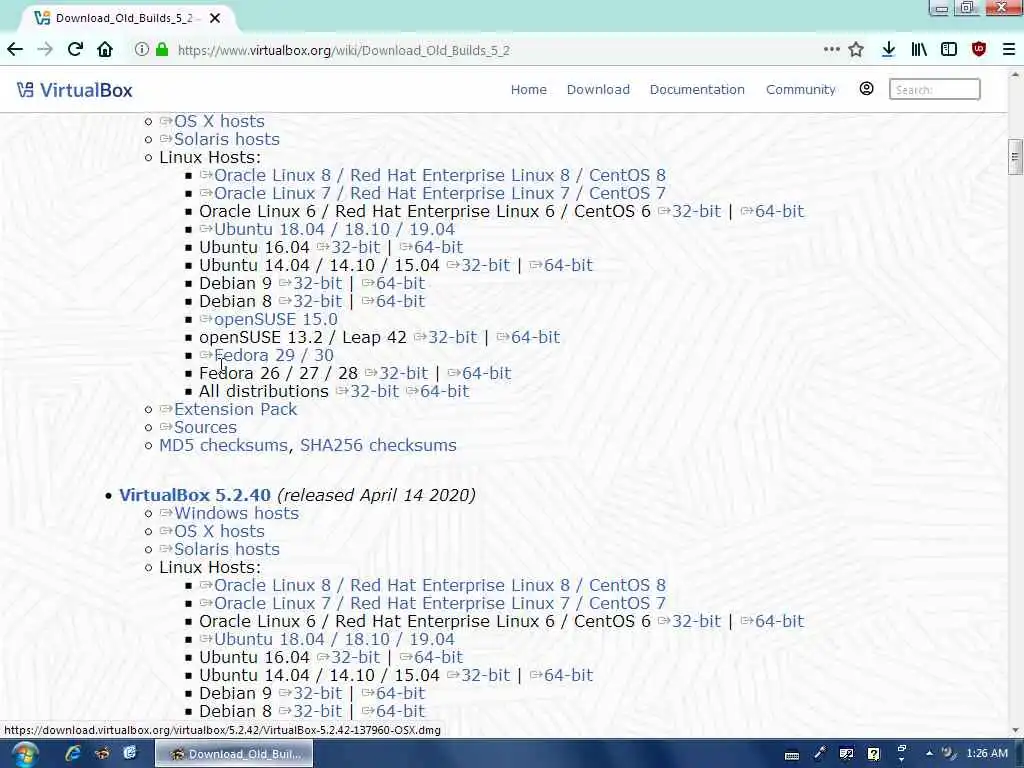1024x768 pixels.
Task: Reload the current page
Action: click(75, 50)
